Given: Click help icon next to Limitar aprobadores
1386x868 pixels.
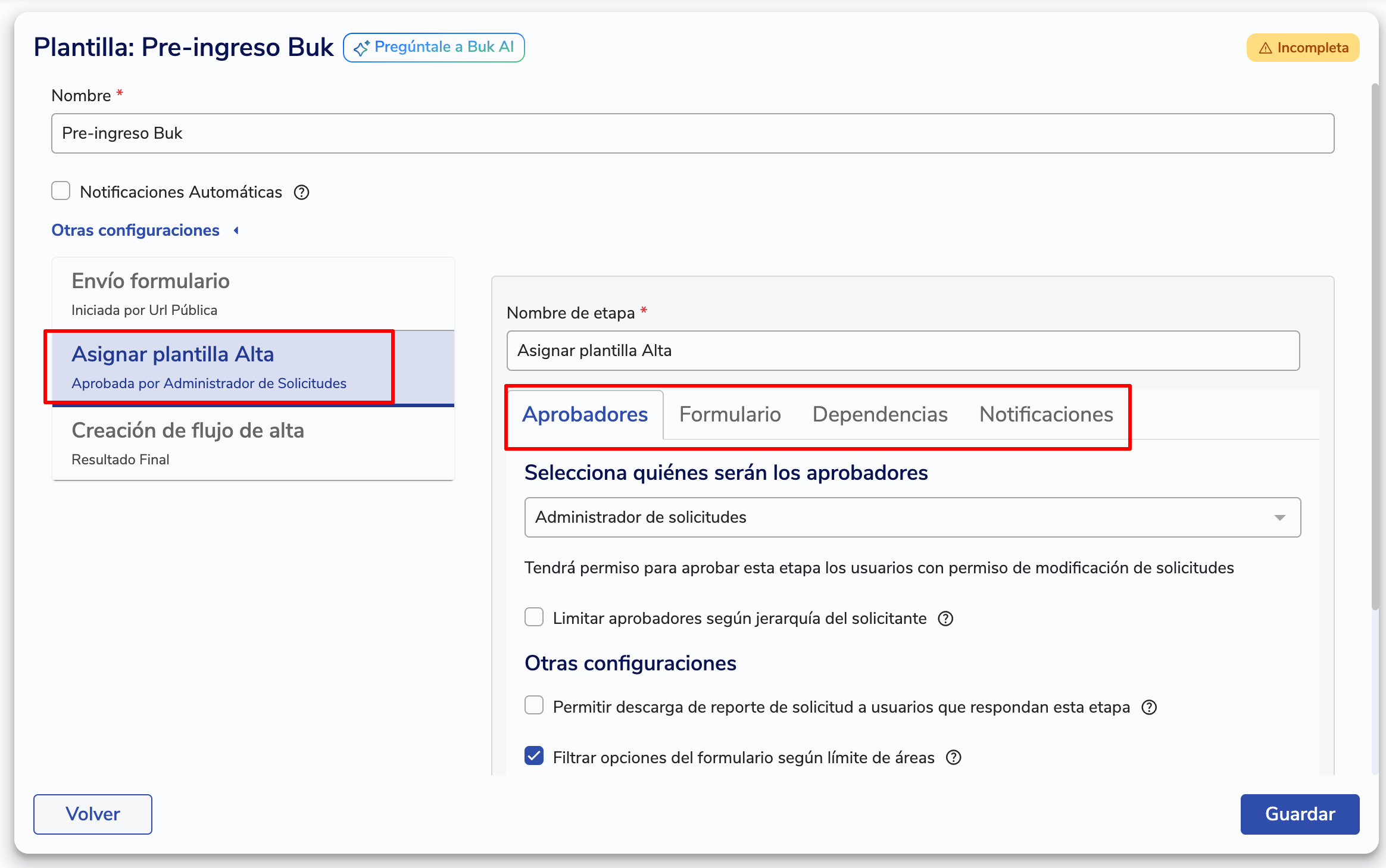Looking at the screenshot, I should 945,619.
